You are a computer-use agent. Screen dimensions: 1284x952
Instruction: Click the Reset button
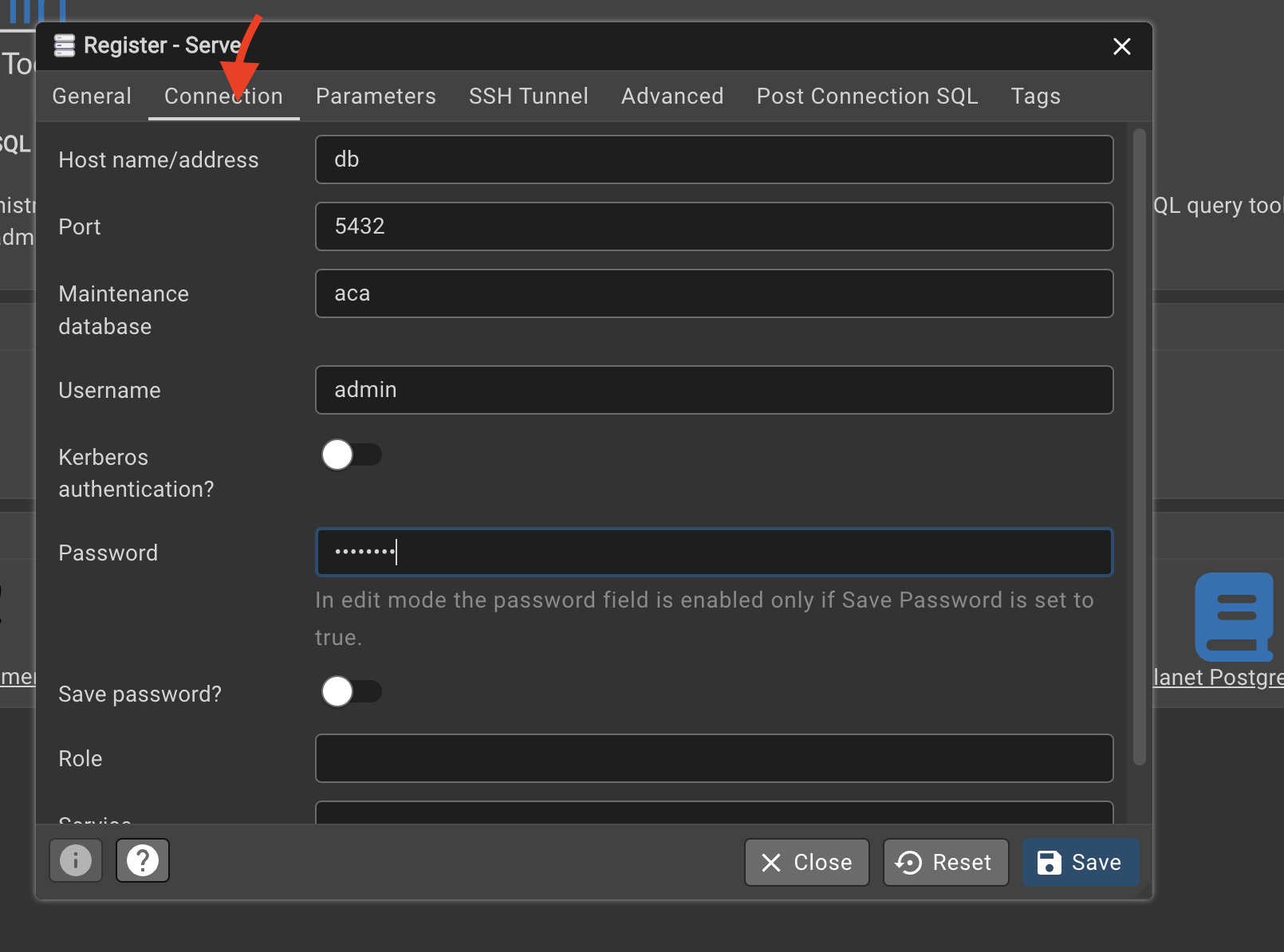945,862
